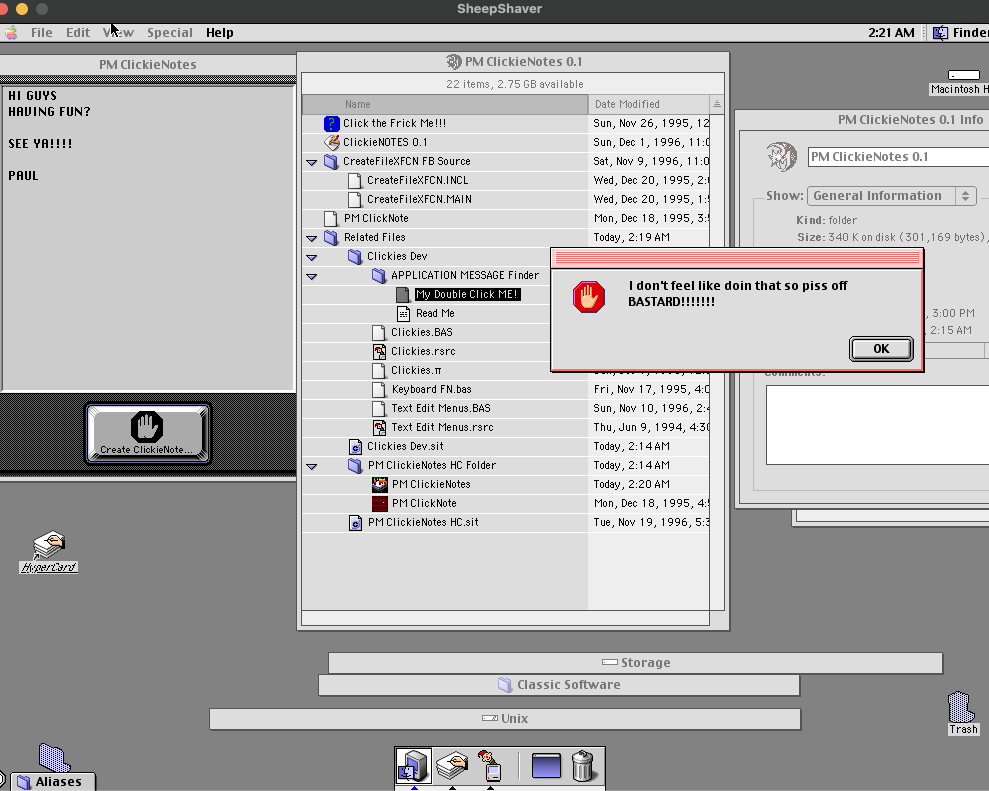
Task: Collapse the PM ClickieNotes HC Folder triangle
Action: [312, 467]
